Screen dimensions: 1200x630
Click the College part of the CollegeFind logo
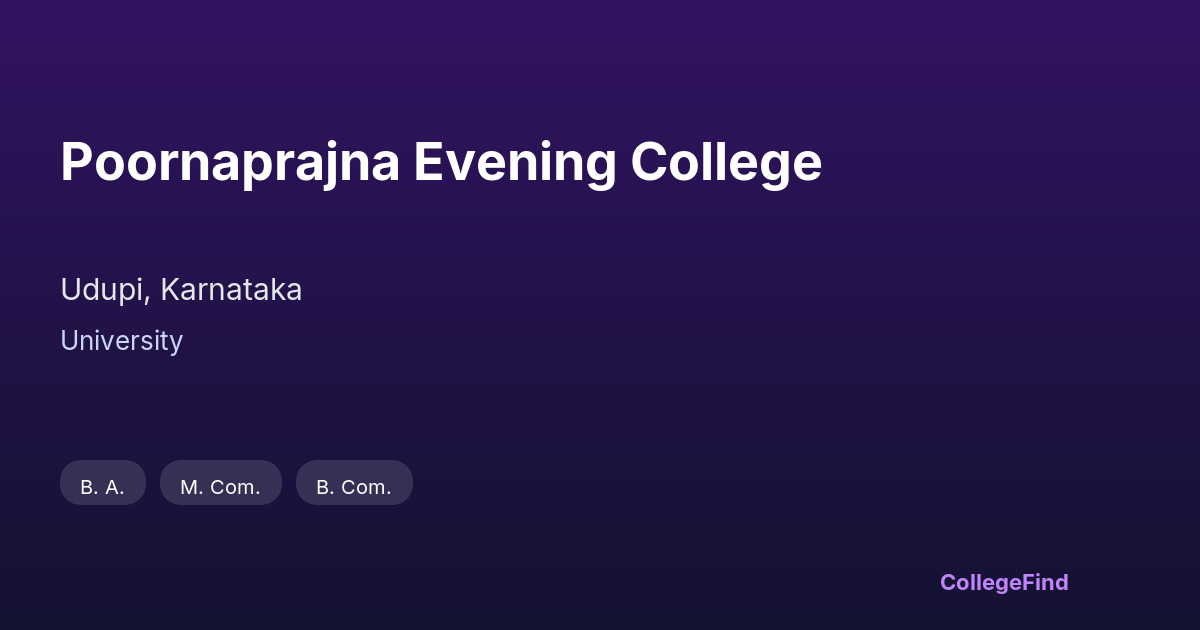point(980,582)
